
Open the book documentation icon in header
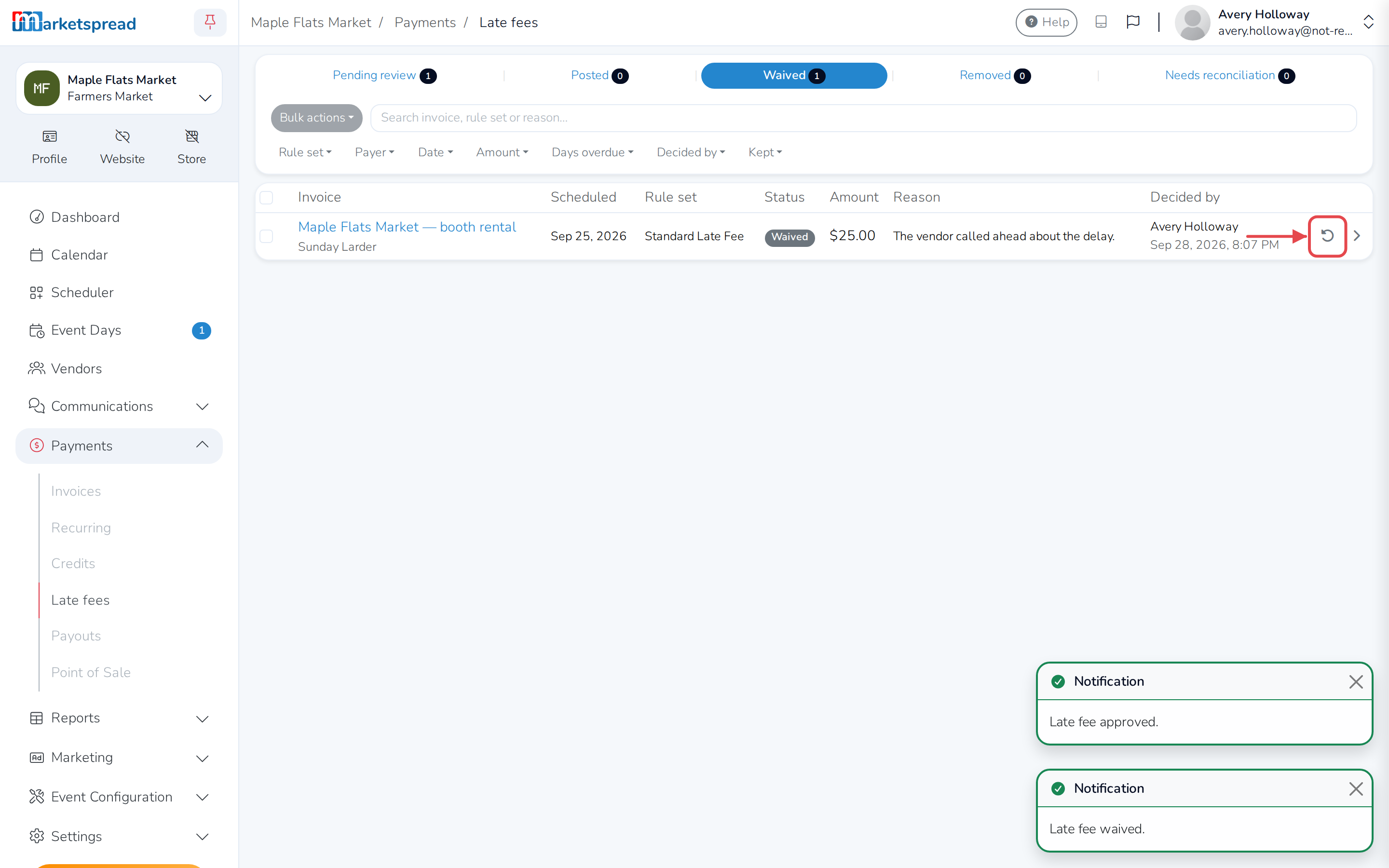pyautogui.click(x=1101, y=22)
